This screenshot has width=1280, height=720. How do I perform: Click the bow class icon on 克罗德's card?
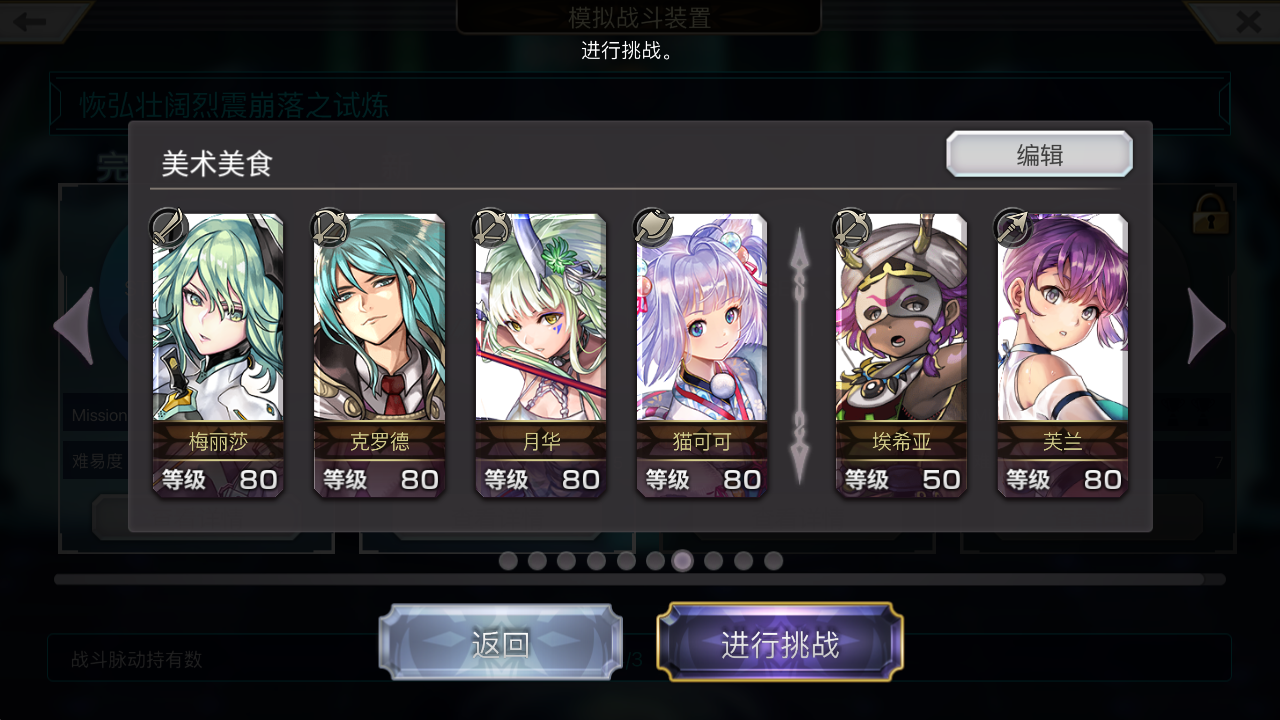(x=330, y=227)
